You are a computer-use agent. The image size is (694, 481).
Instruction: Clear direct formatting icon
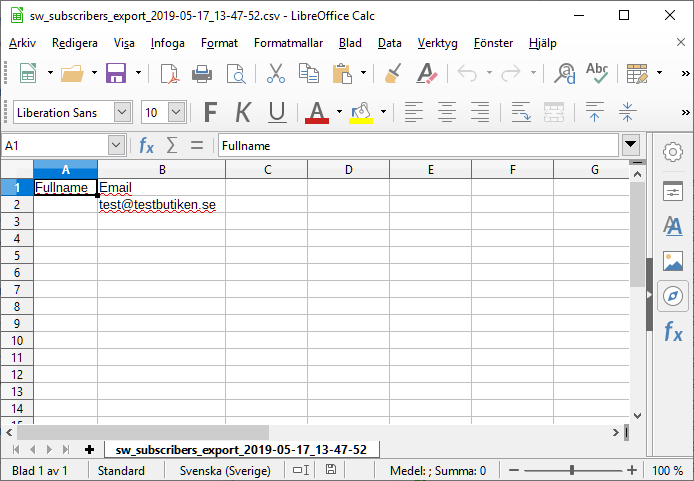(427, 73)
